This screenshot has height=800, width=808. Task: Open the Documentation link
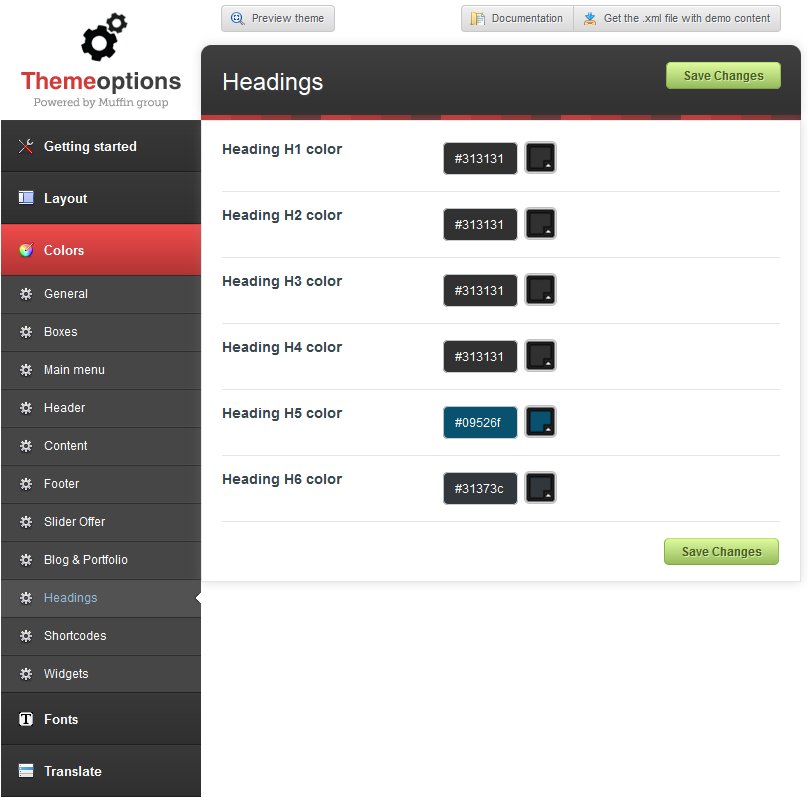(517, 19)
